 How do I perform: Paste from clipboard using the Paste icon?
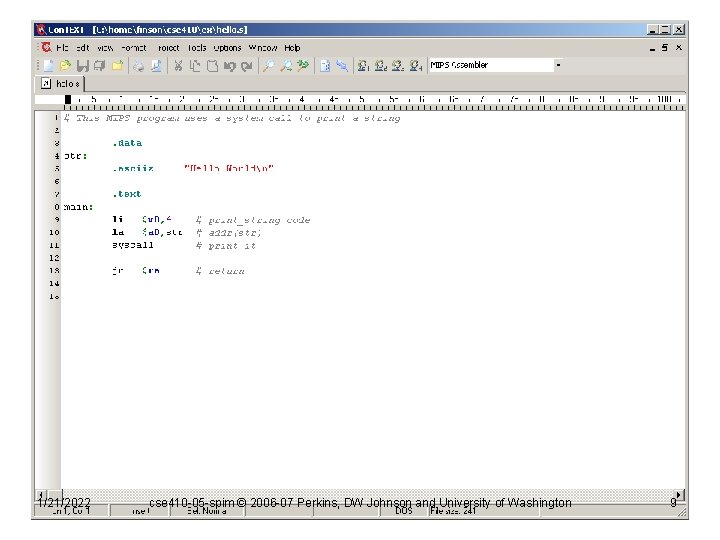point(212,66)
